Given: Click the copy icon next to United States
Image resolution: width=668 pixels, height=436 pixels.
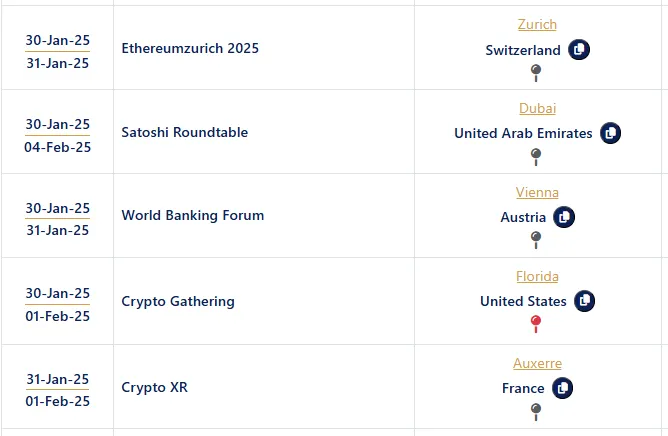Looking at the screenshot, I should 584,300.
